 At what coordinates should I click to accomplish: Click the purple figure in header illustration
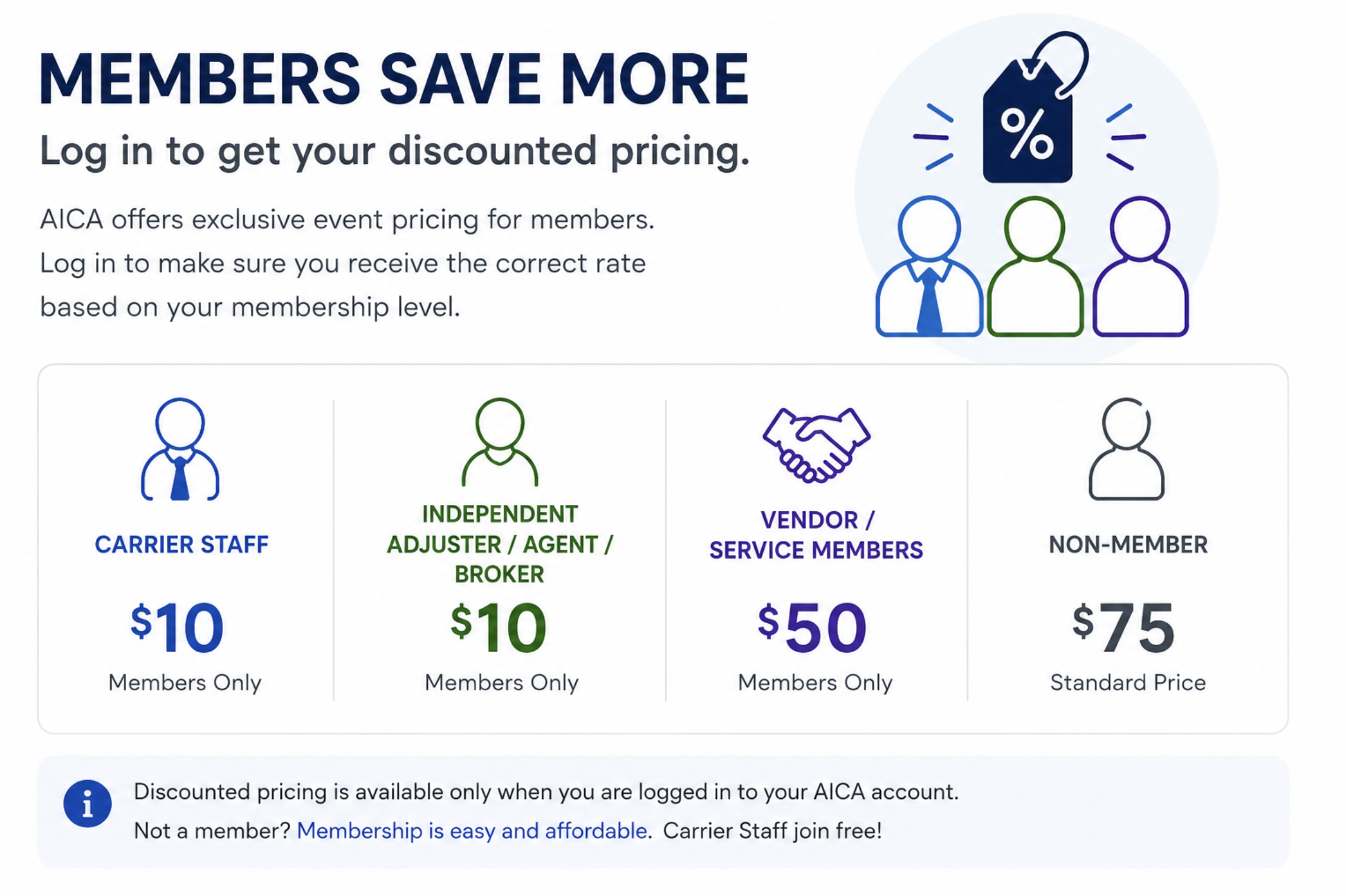tap(1140, 266)
